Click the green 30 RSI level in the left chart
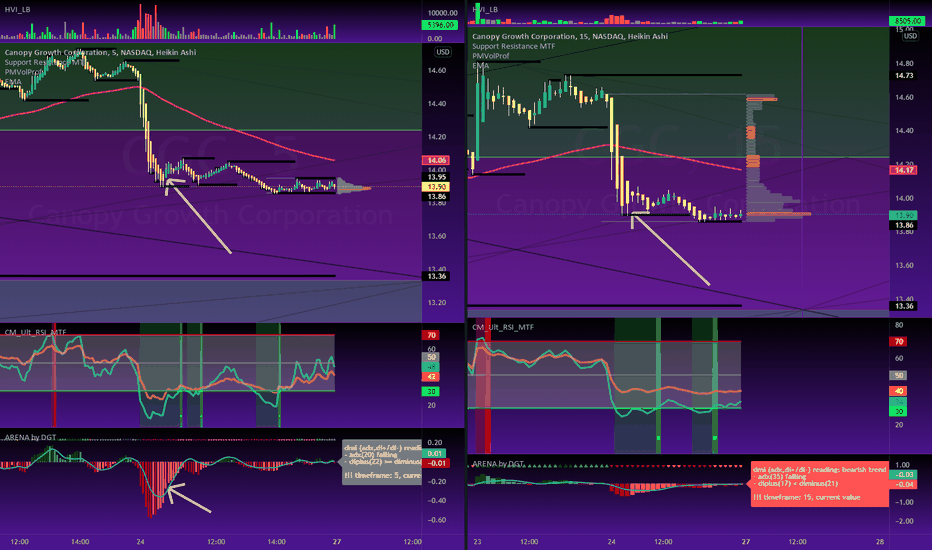 pyautogui.click(x=430, y=391)
